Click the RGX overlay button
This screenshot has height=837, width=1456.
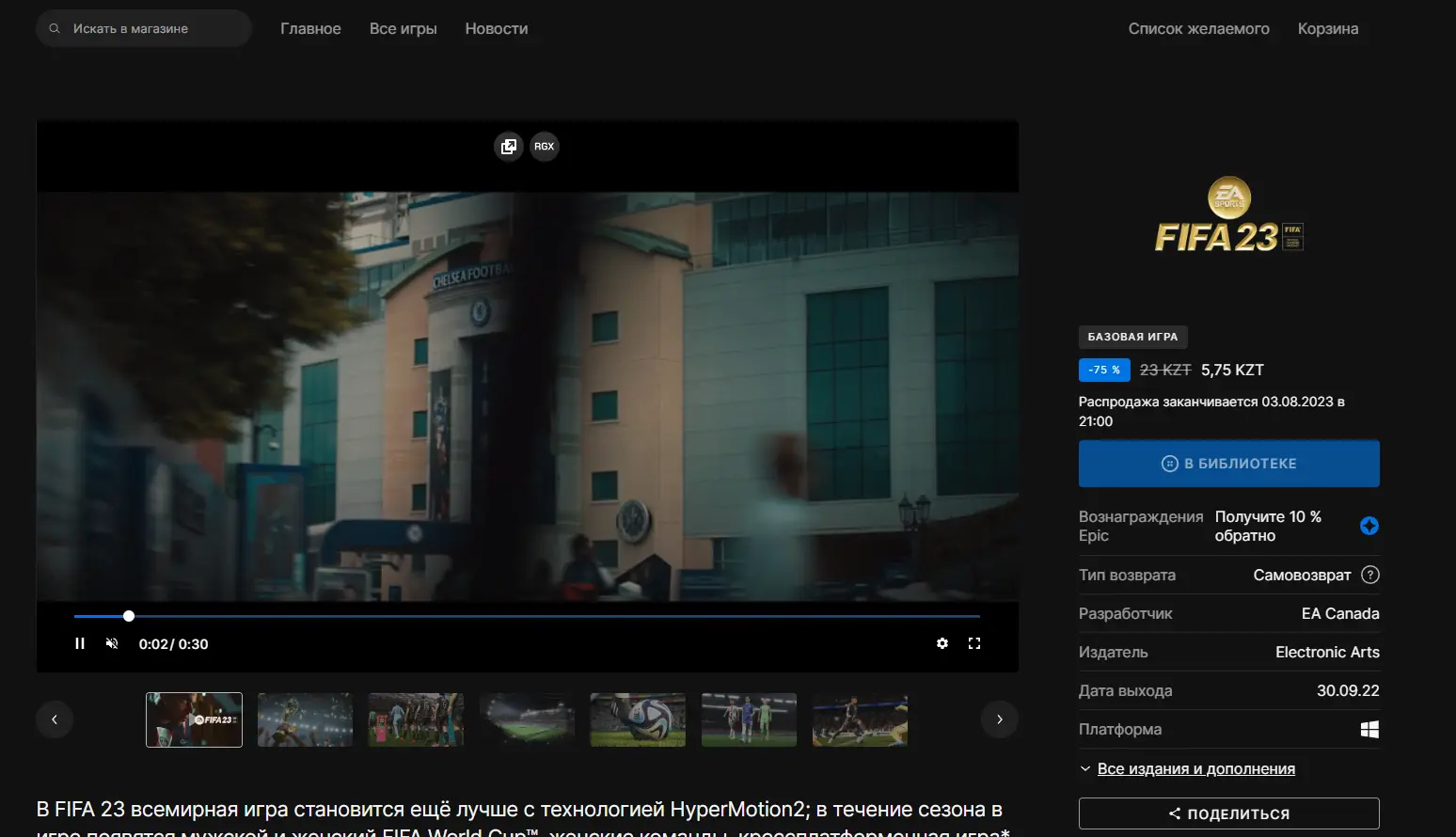coord(545,146)
